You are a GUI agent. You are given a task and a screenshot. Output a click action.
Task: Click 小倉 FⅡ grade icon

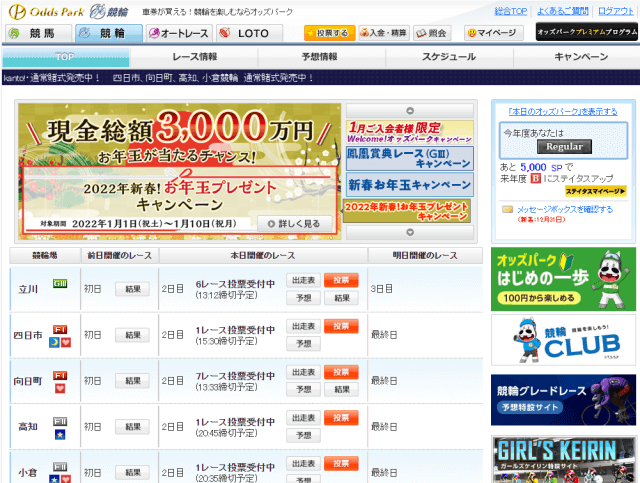60,467
